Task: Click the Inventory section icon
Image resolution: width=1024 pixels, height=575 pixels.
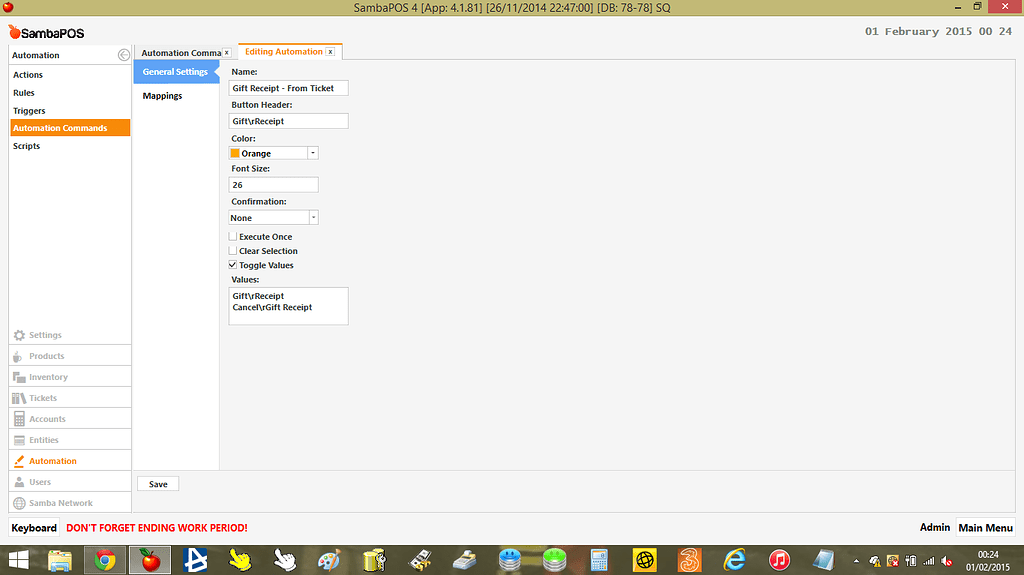Action: [x=20, y=377]
